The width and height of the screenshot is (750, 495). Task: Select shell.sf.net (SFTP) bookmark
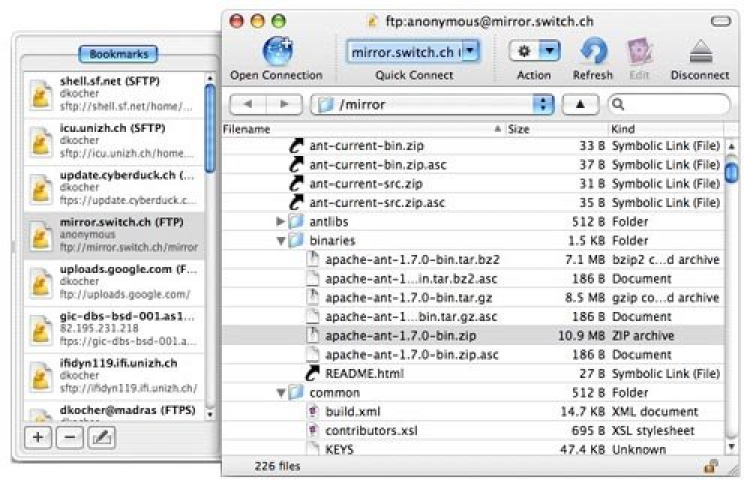point(114,94)
